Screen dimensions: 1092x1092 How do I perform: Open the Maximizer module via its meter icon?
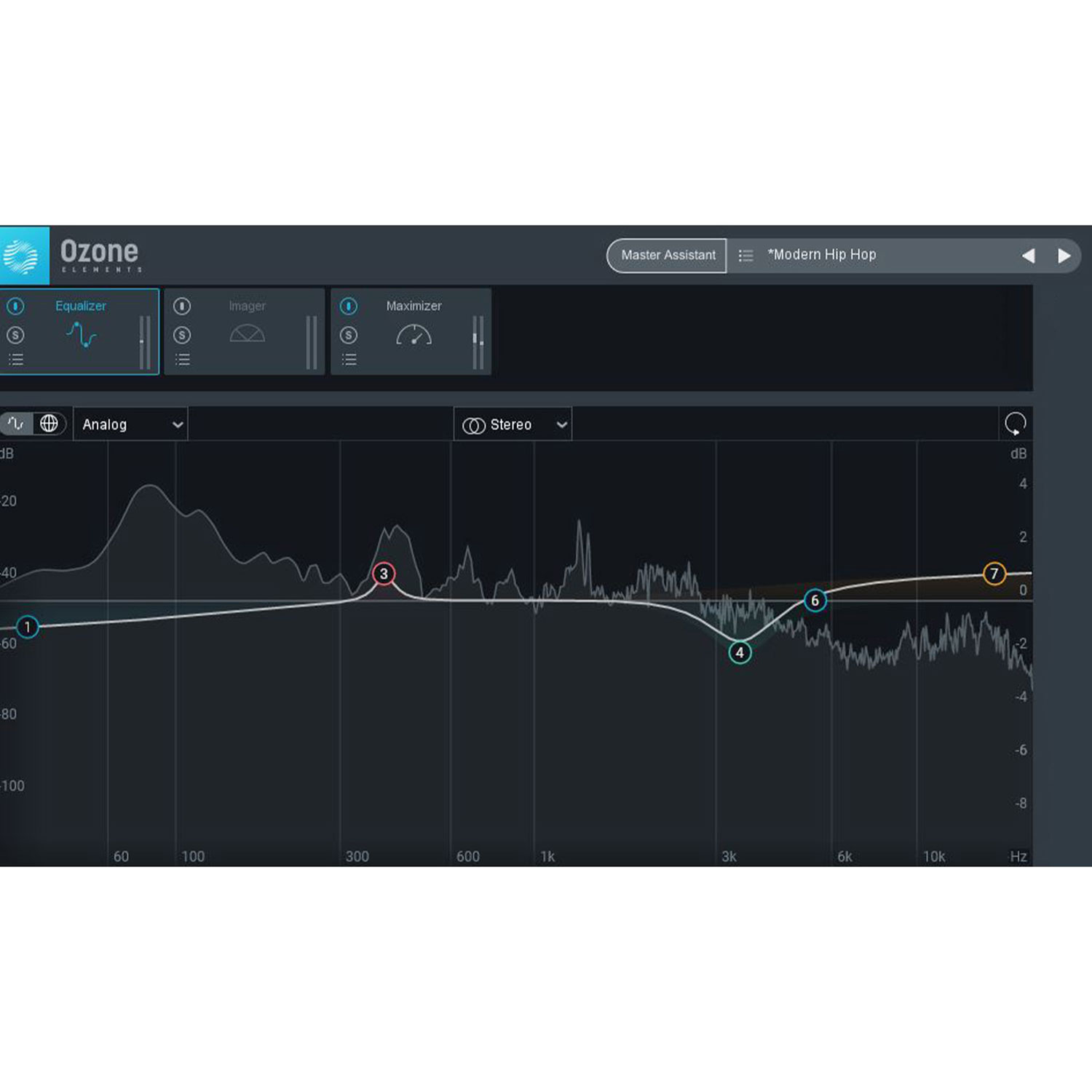(414, 335)
